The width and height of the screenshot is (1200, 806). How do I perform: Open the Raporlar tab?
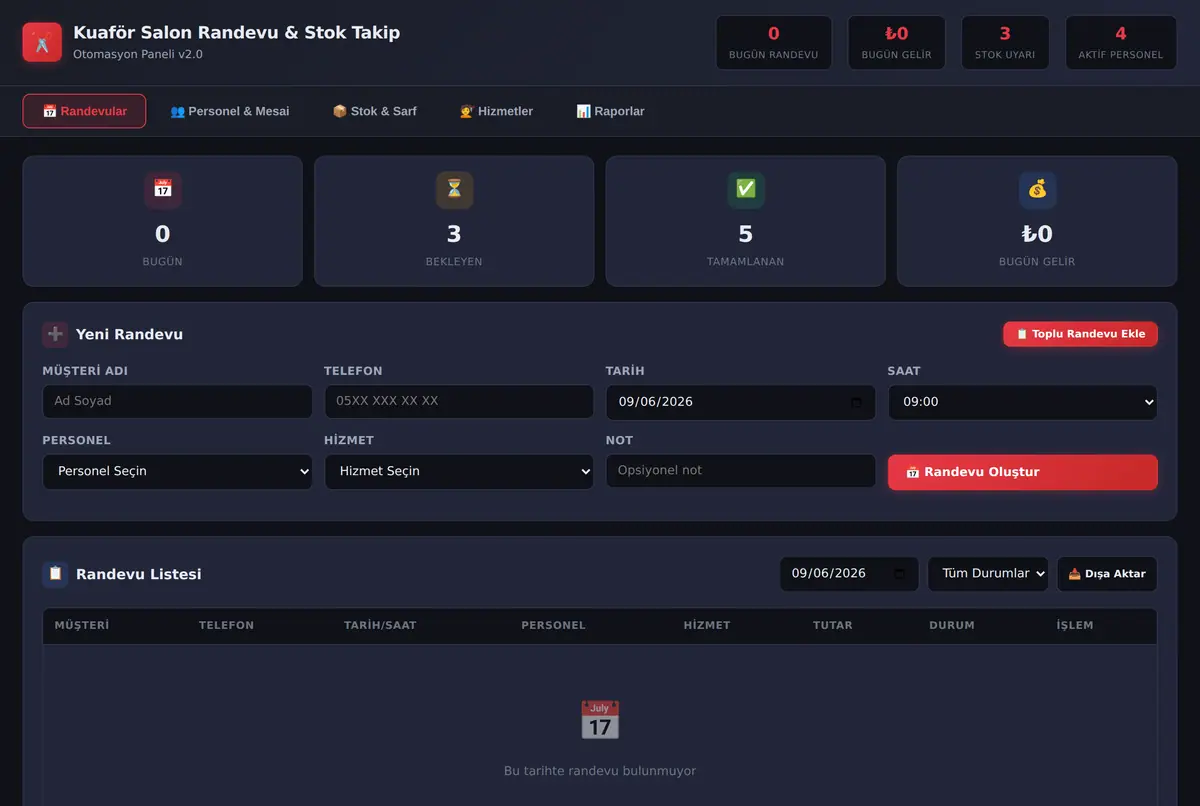click(x=610, y=111)
